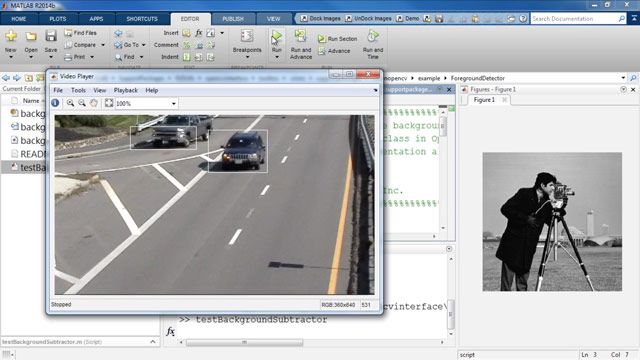Click the green Run icon

[276, 37]
